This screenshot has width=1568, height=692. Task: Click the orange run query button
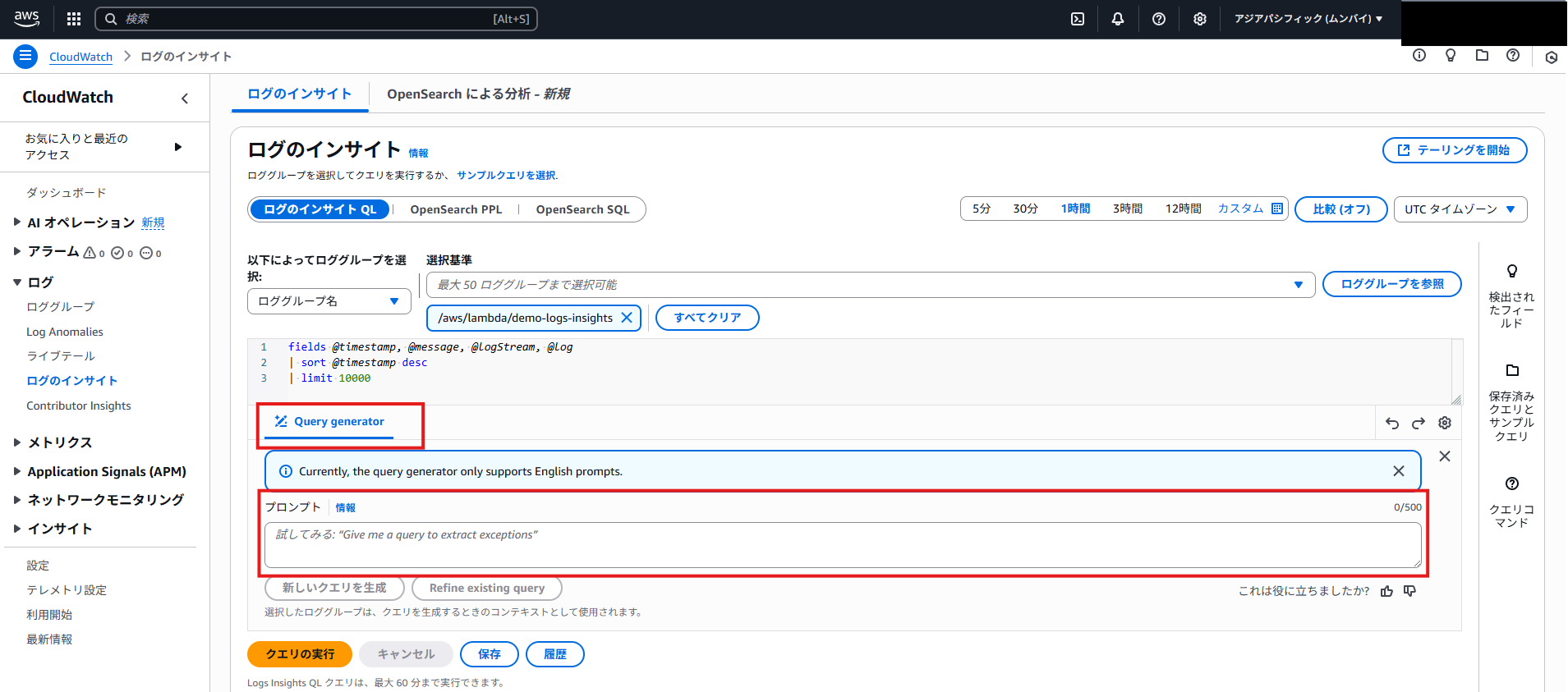(300, 654)
